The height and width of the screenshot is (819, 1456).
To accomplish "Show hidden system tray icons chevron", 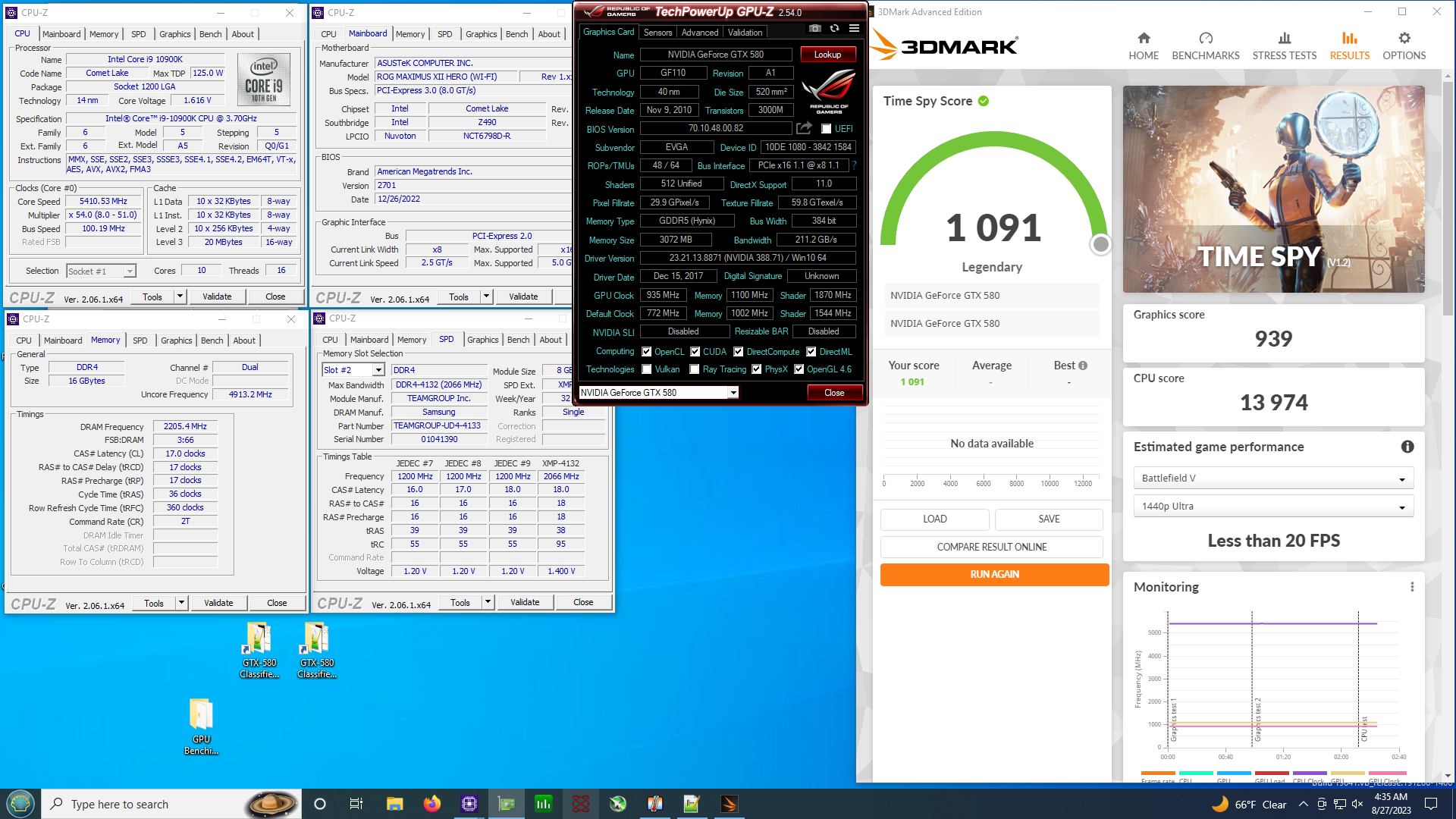I will click(x=1304, y=804).
